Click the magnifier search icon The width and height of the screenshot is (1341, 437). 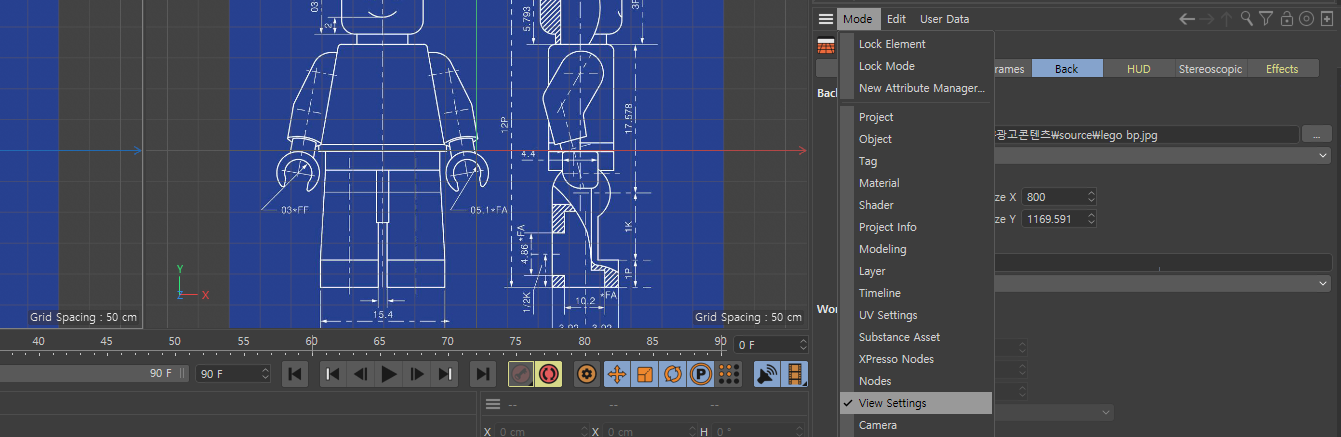pos(1246,19)
